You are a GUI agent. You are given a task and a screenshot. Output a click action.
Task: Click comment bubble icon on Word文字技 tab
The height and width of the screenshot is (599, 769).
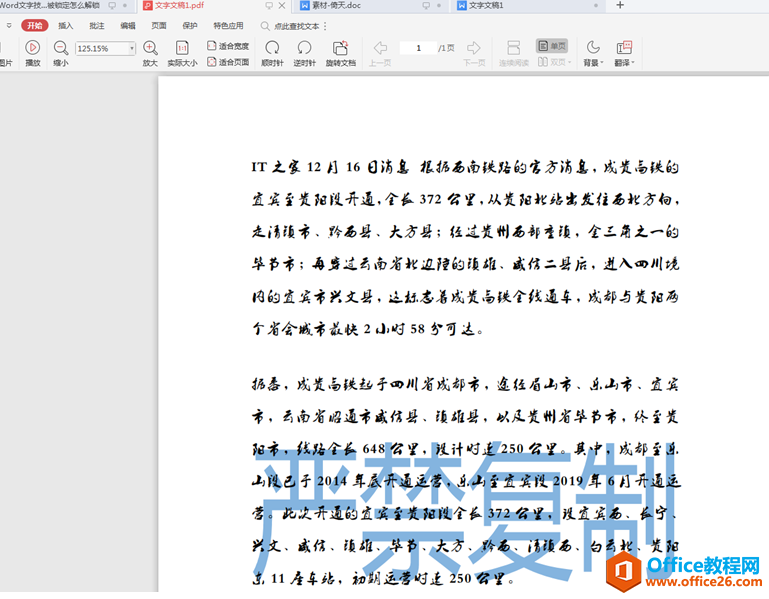pos(112,5)
